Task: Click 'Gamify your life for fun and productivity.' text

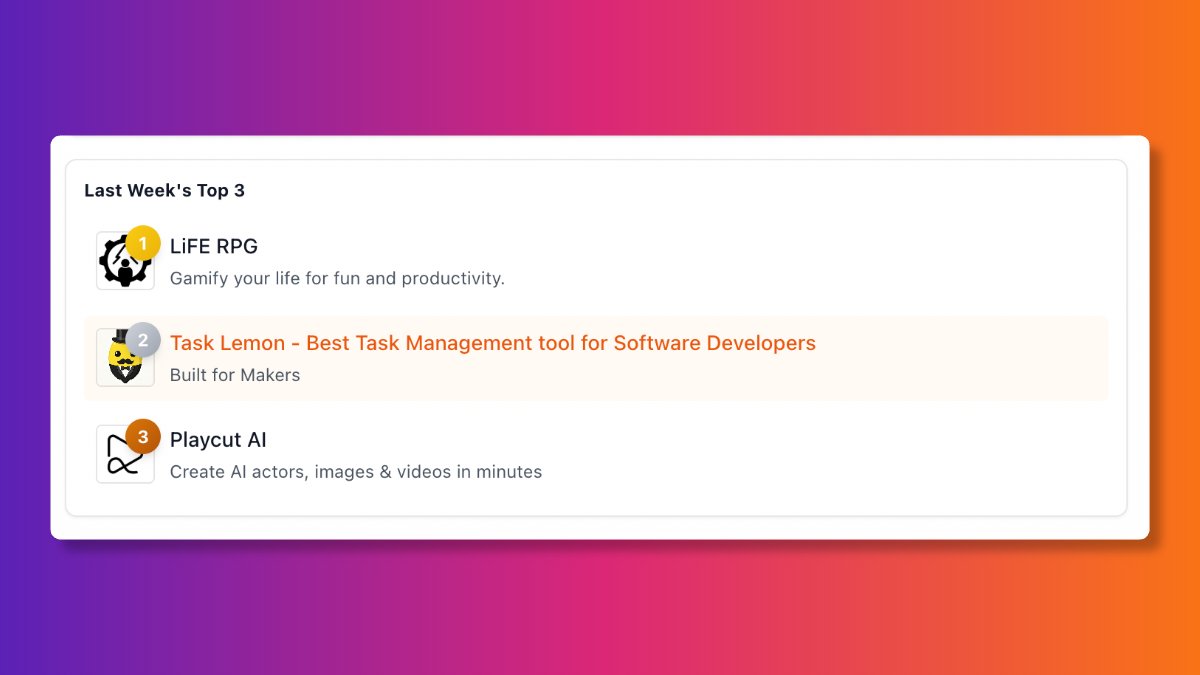Action: pyautogui.click(x=337, y=278)
